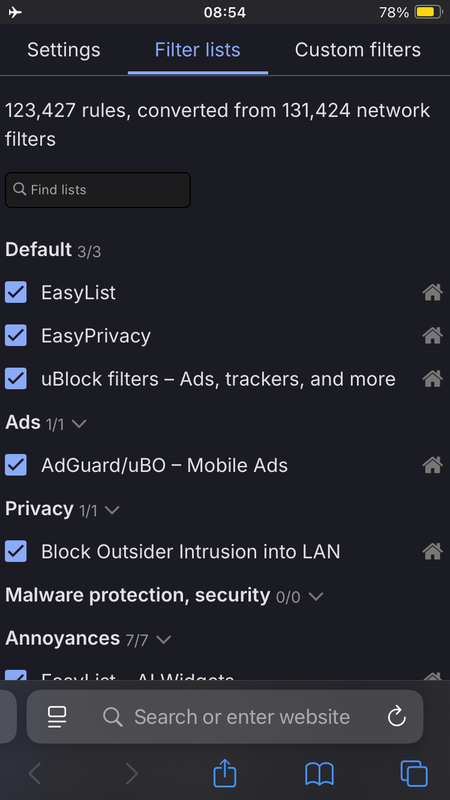The image size is (450, 800).
Task: Expand Malware protection, security section
Action: (x=316, y=596)
